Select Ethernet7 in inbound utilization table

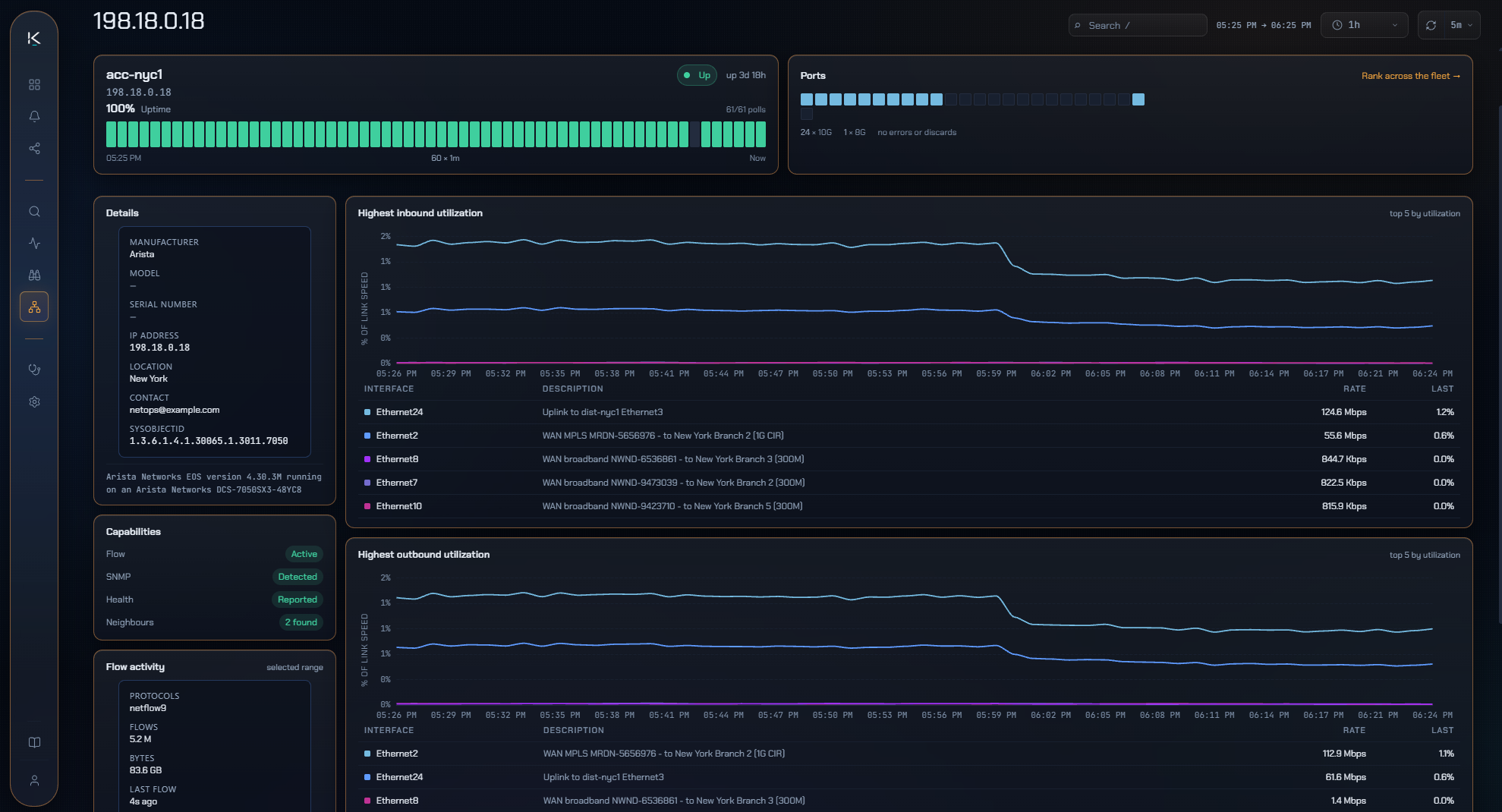908,483
